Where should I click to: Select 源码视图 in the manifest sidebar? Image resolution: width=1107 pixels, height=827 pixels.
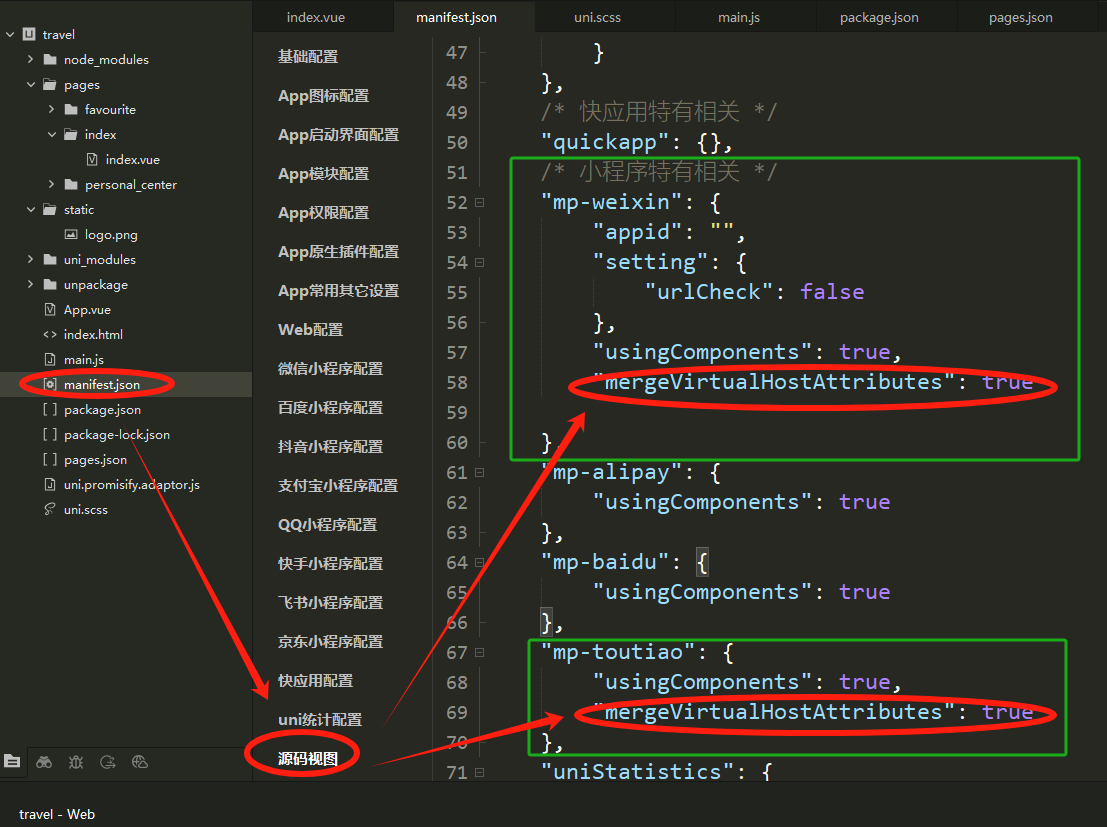[x=308, y=758]
